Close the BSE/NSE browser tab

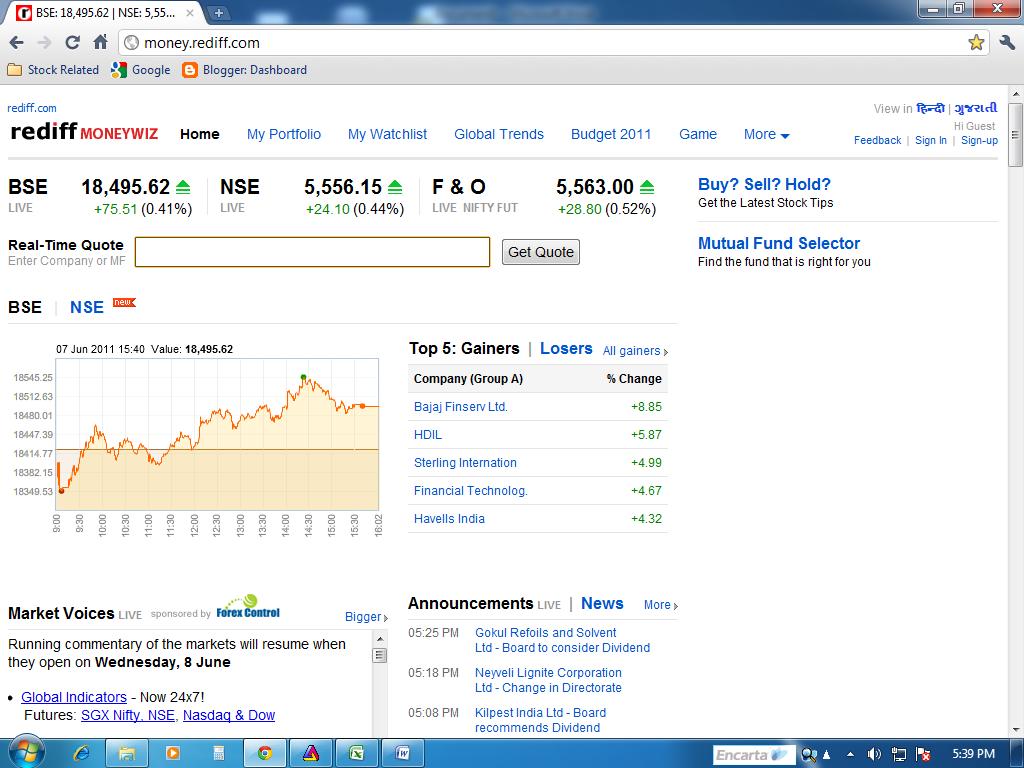[x=190, y=12]
